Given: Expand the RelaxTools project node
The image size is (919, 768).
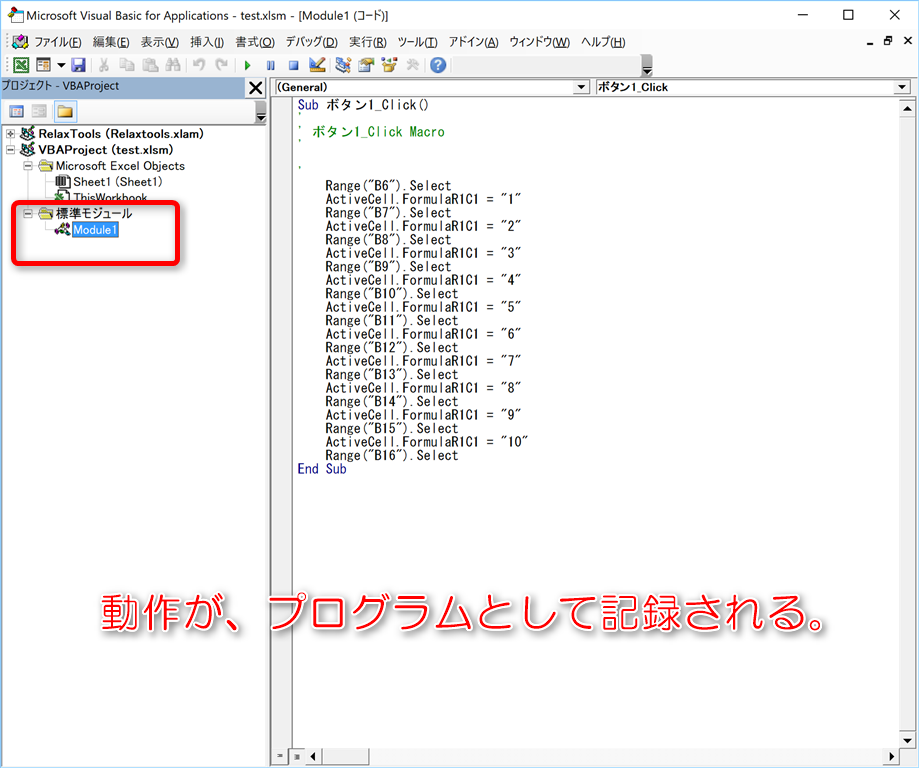Looking at the screenshot, I should pyautogui.click(x=11, y=134).
